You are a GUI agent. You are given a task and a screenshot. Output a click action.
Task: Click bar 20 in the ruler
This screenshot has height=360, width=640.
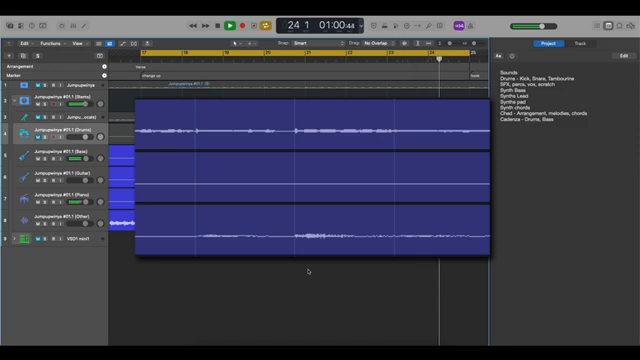(268, 53)
